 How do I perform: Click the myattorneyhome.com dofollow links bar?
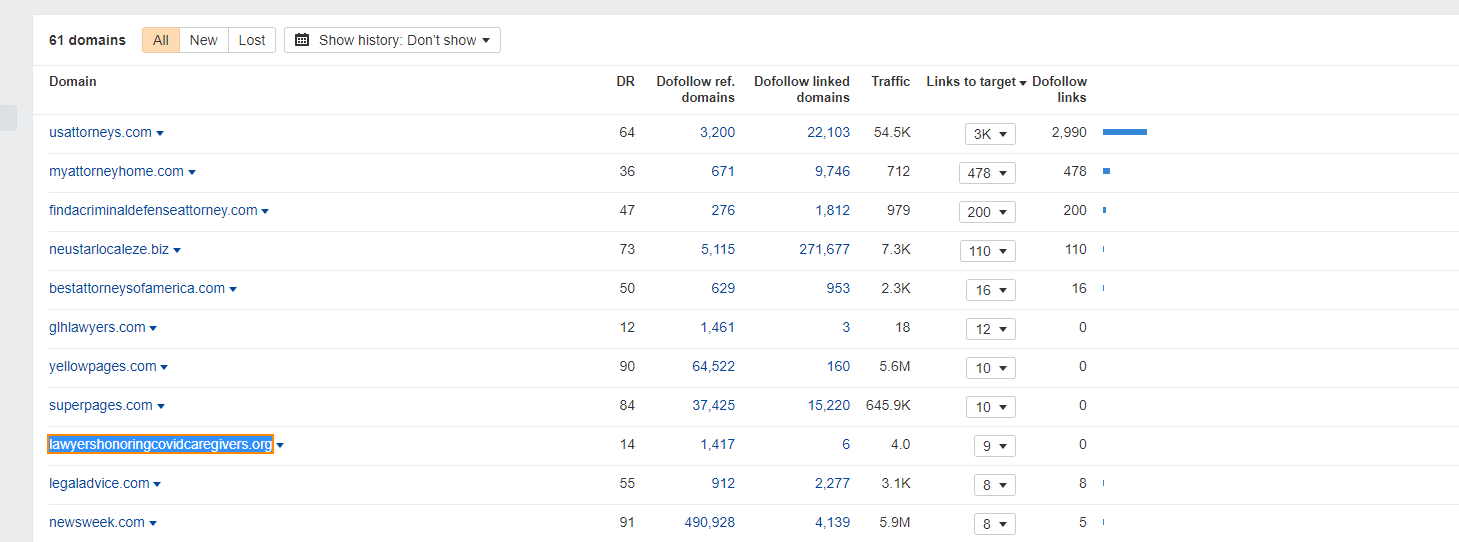click(1106, 171)
